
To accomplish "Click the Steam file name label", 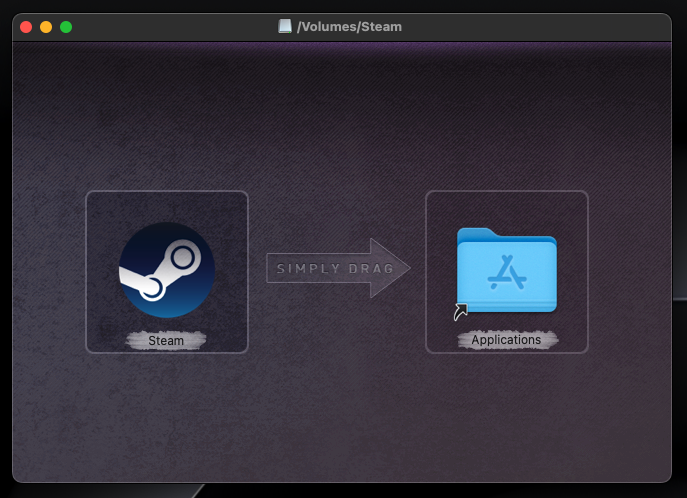I will pos(166,340).
